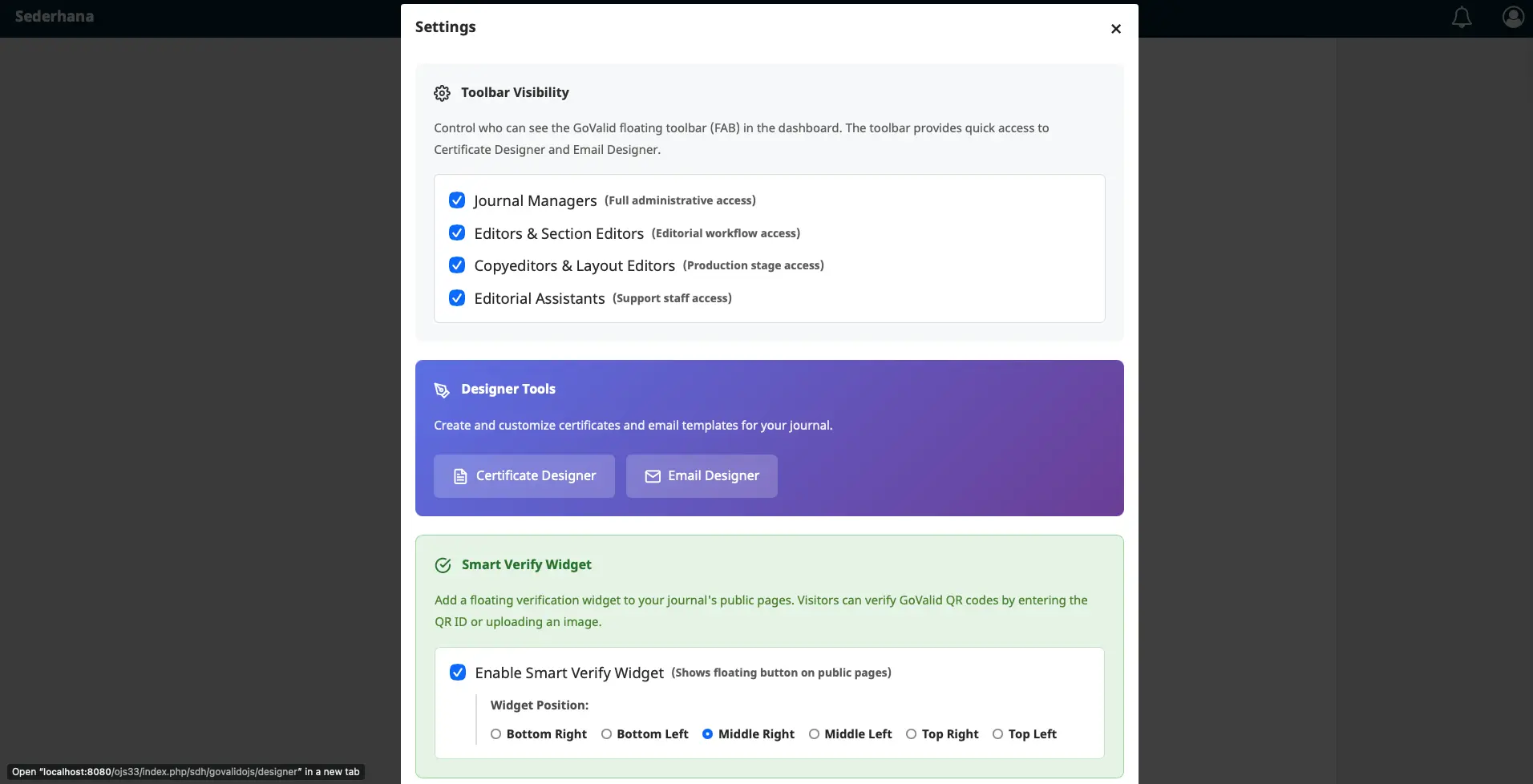Image resolution: width=1533 pixels, height=784 pixels.
Task: Disable Copyeditors & Layout Editors access
Action: [457, 265]
